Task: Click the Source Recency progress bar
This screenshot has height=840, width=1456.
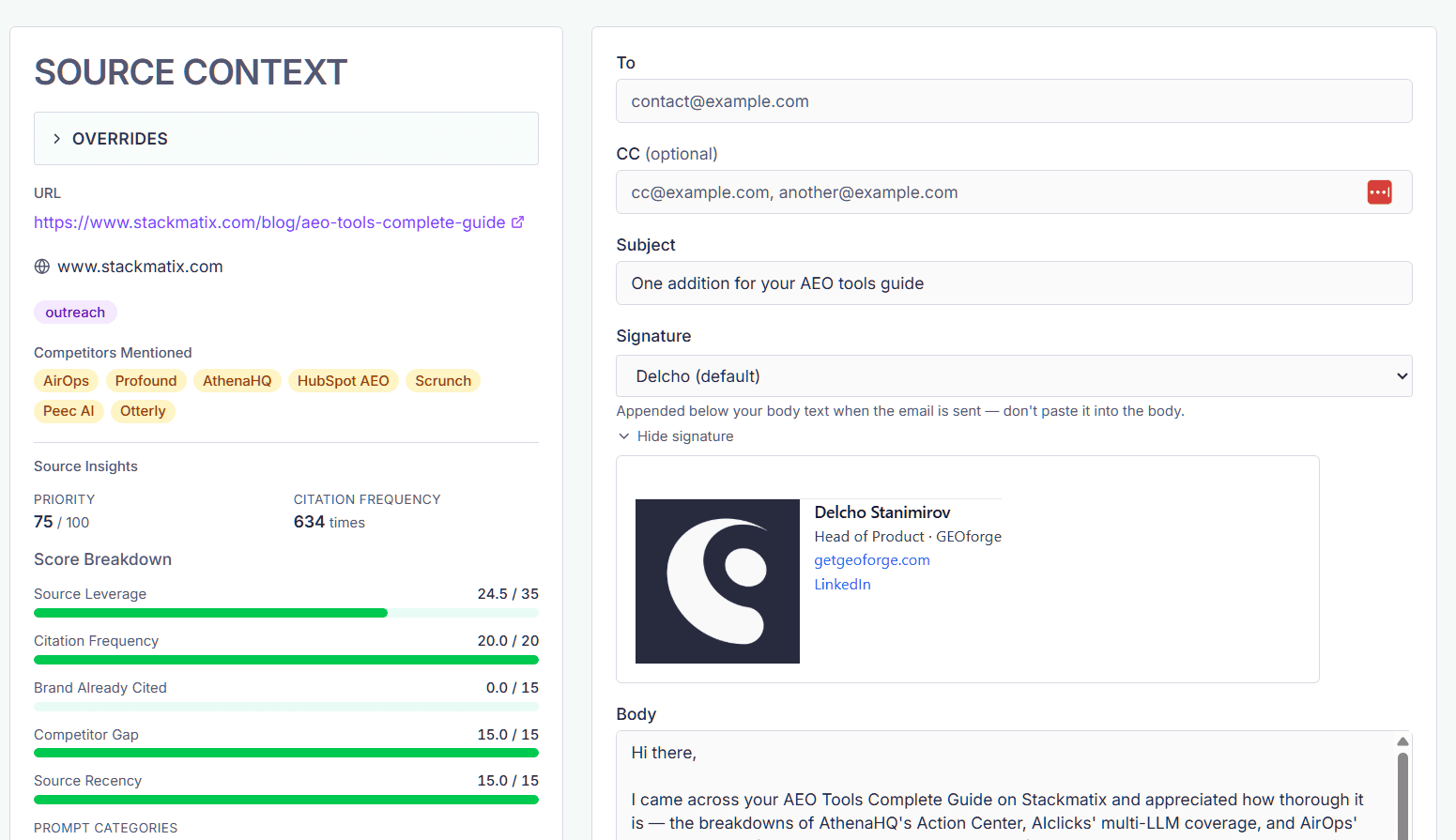Action: pyautogui.click(x=286, y=800)
